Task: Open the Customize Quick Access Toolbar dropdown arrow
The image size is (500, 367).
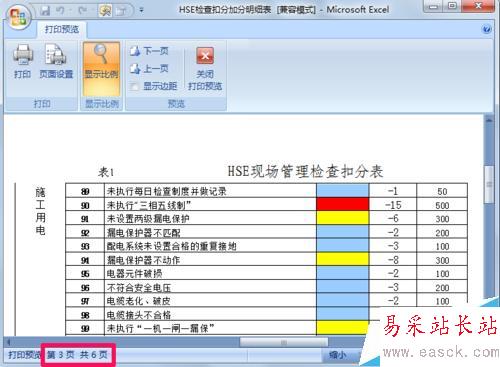Action: coord(141,10)
